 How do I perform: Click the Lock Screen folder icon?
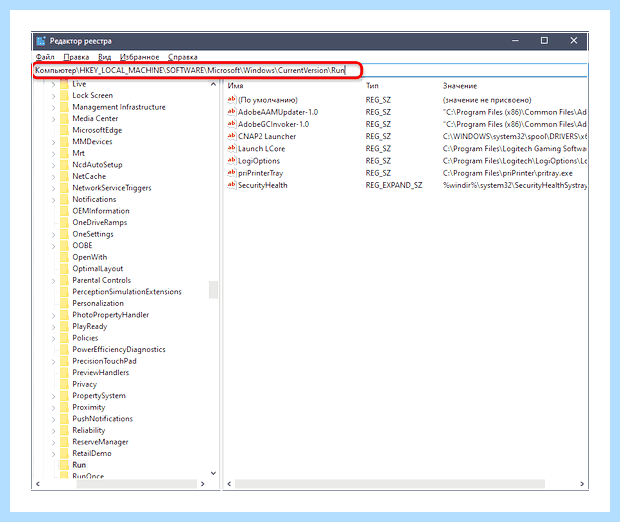pos(64,95)
